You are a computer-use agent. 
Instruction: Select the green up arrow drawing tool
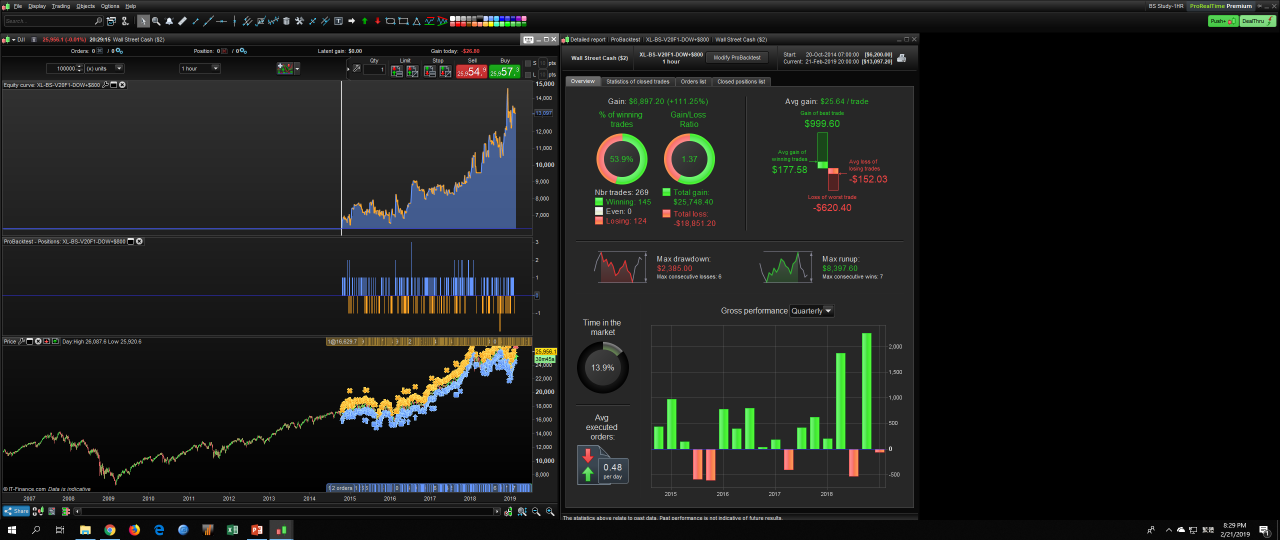[364, 21]
